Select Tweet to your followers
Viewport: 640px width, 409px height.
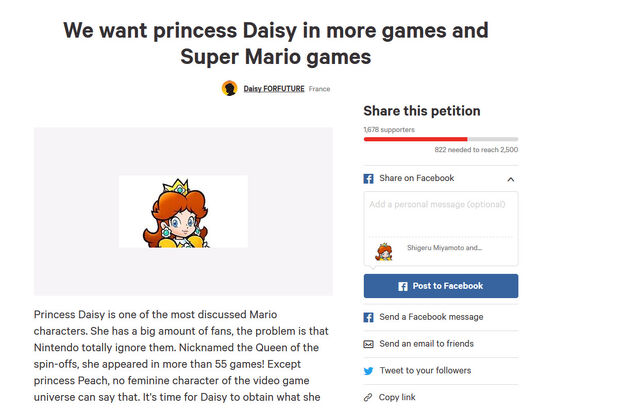tap(425, 370)
